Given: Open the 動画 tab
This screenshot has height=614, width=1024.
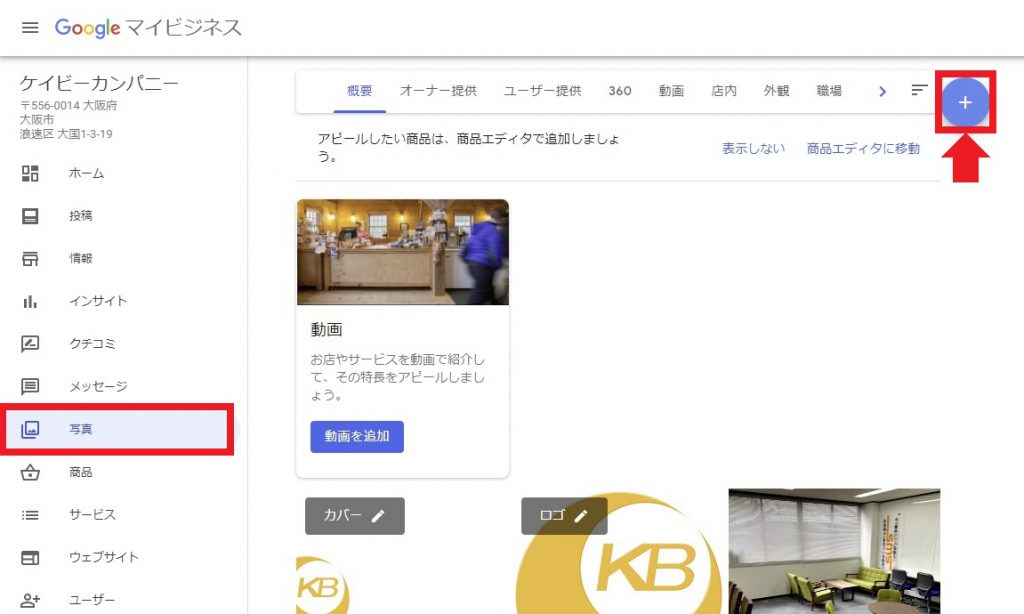Looking at the screenshot, I should point(671,91).
